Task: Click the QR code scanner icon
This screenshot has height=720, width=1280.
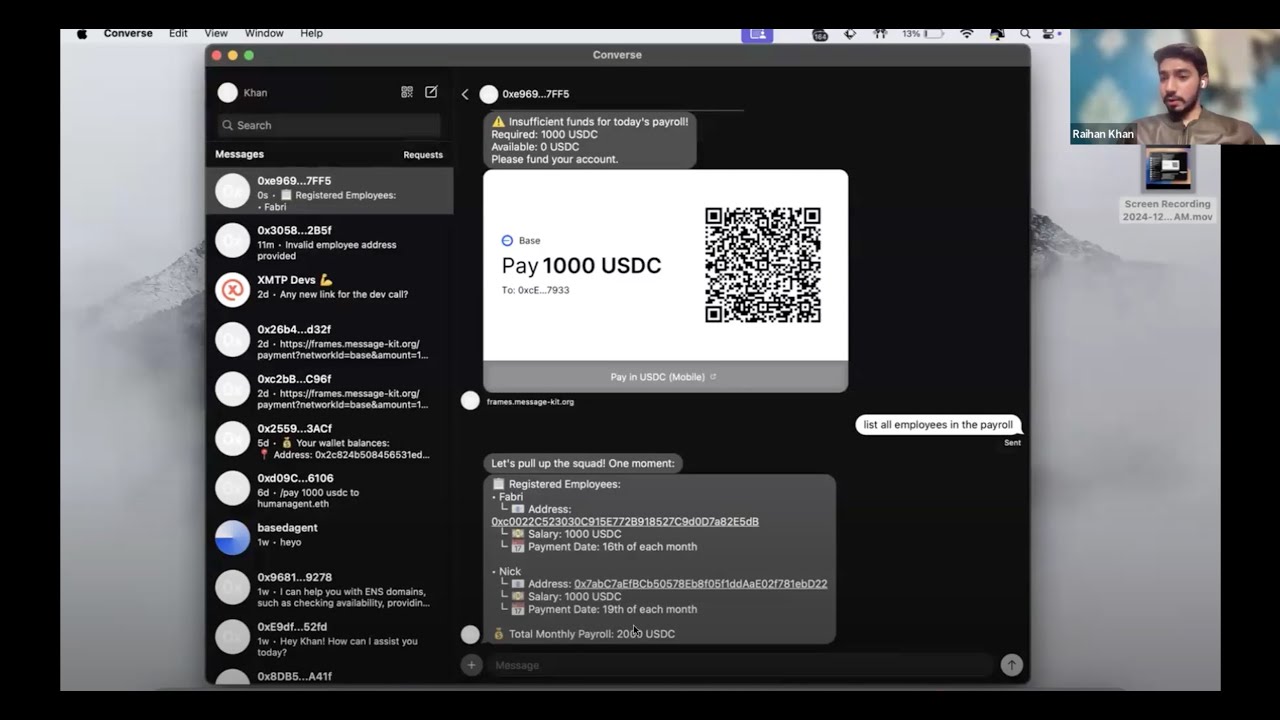Action: tap(407, 92)
